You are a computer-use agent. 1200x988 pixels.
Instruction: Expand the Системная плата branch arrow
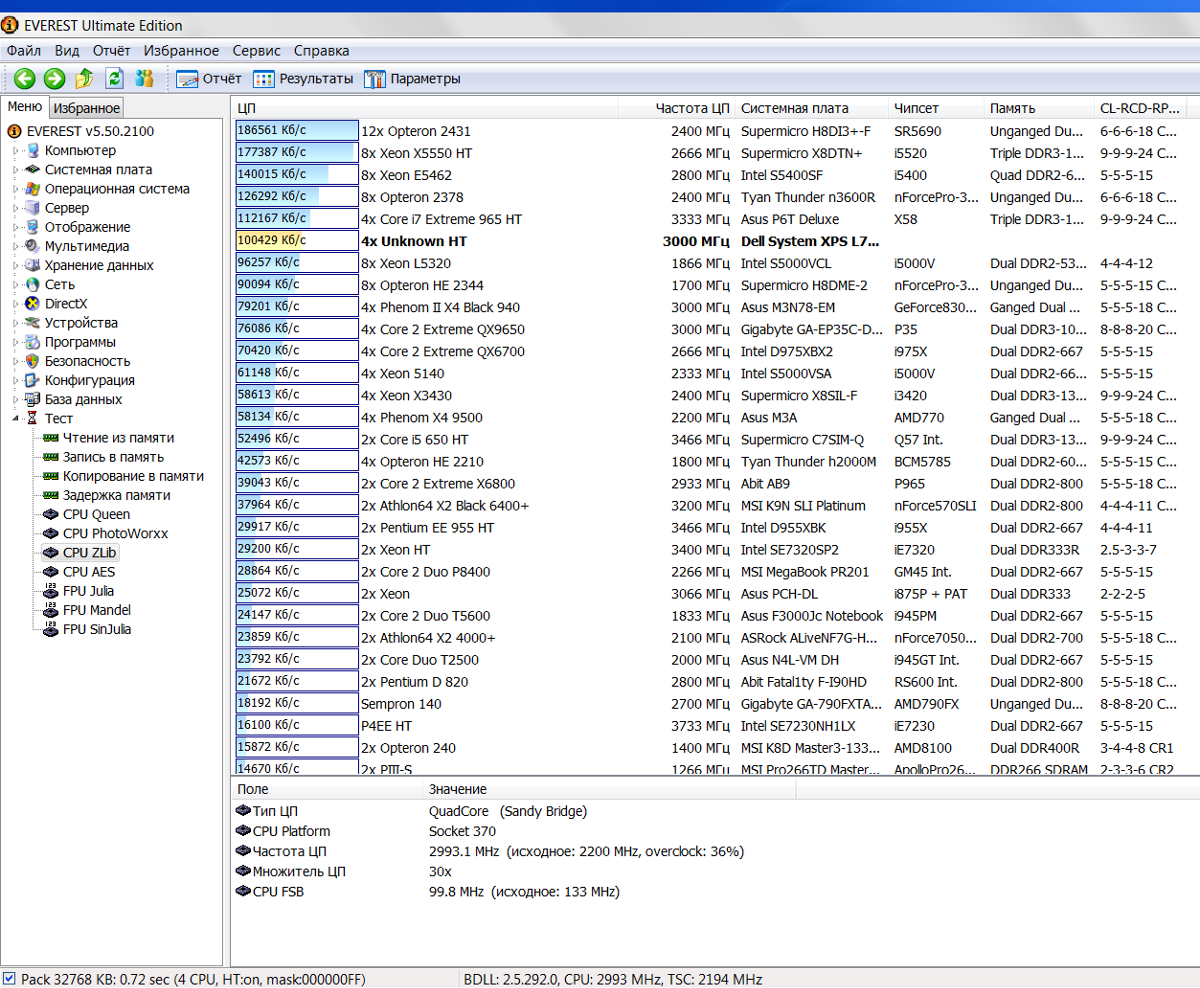15,170
